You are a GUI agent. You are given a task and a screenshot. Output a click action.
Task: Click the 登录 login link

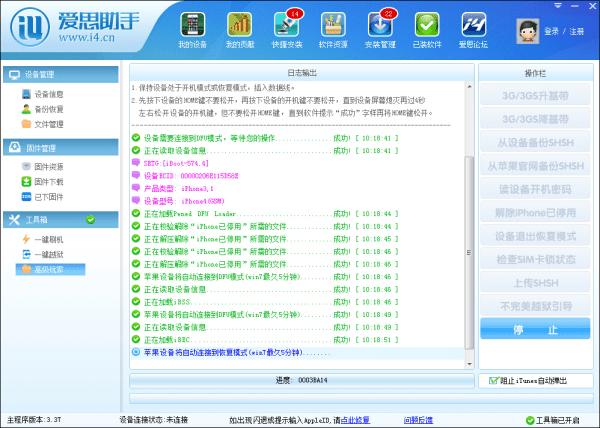pyautogui.click(x=551, y=31)
